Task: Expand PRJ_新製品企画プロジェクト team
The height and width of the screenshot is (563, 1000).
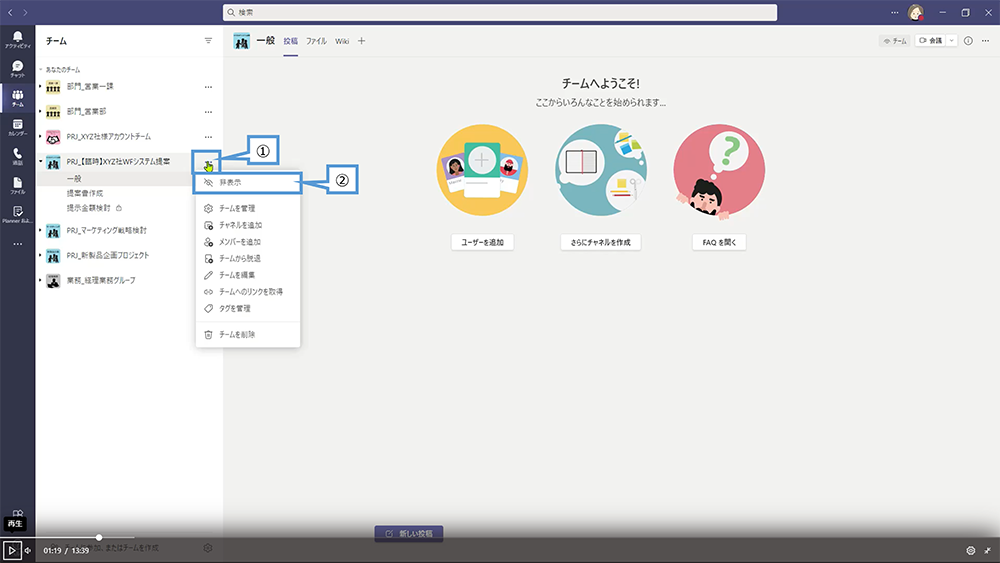Action: tap(40, 254)
